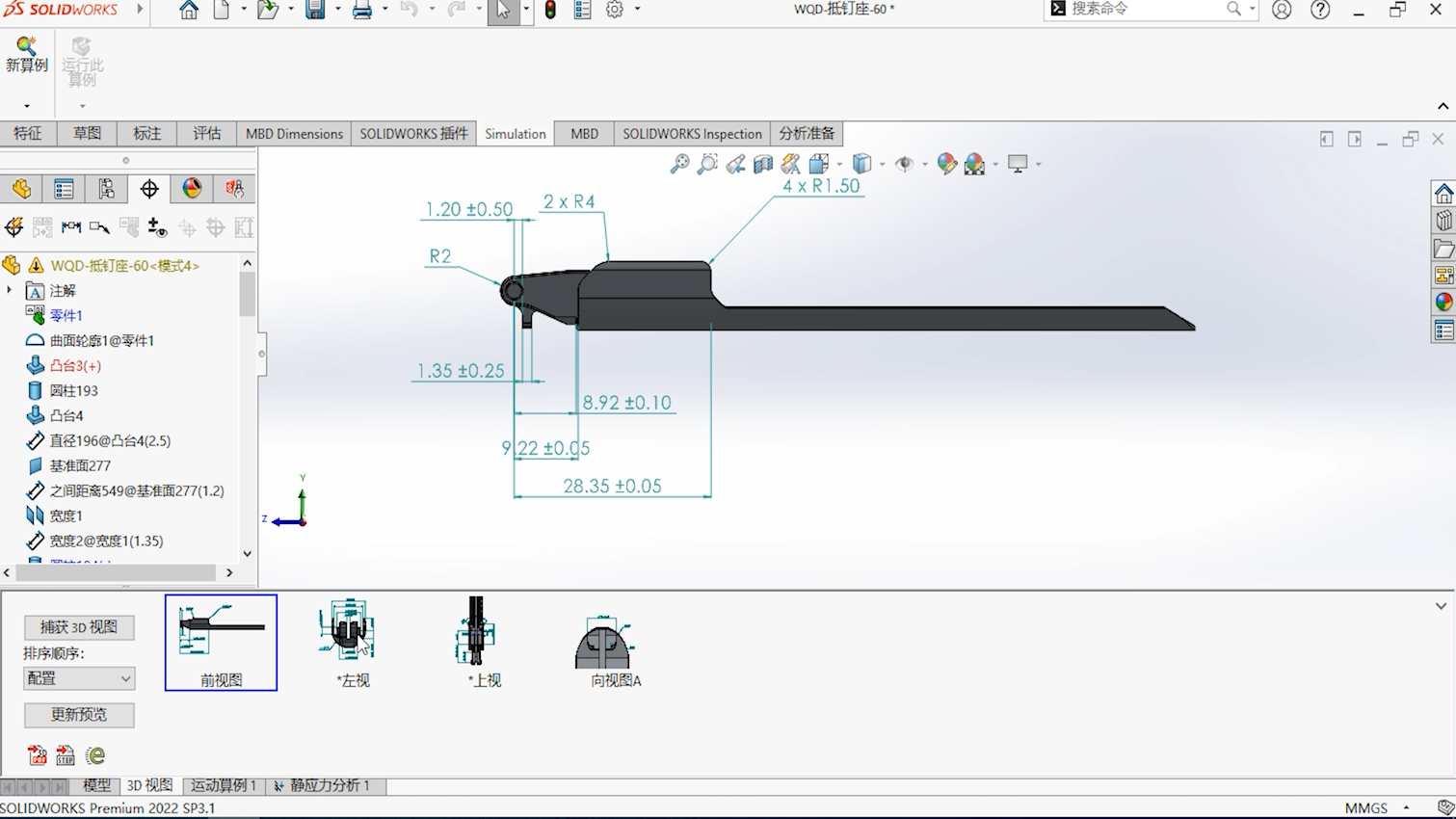
Task: Open the ConfigurationManager tab
Action: (106, 189)
